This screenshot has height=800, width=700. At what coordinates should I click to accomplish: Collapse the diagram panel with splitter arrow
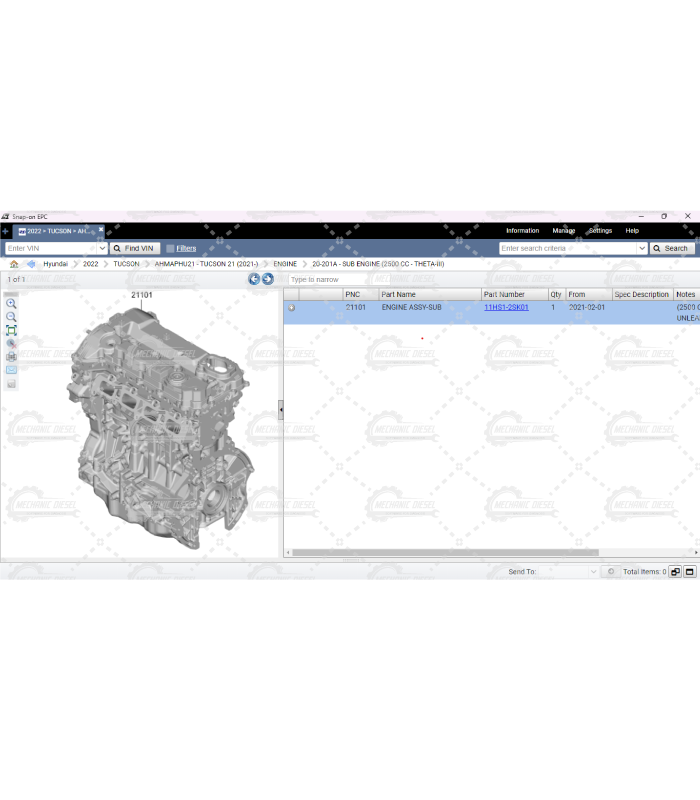click(x=280, y=409)
